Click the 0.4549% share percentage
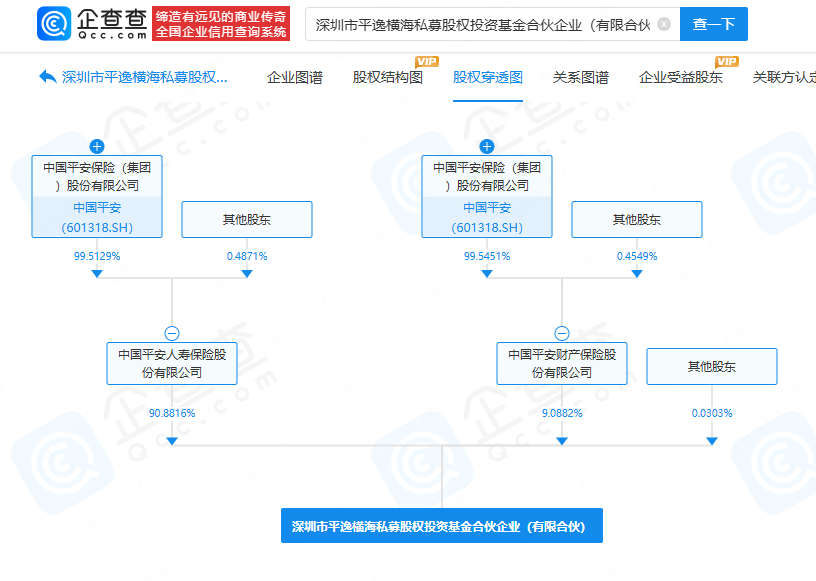816x581 pixels. (637, 256)
